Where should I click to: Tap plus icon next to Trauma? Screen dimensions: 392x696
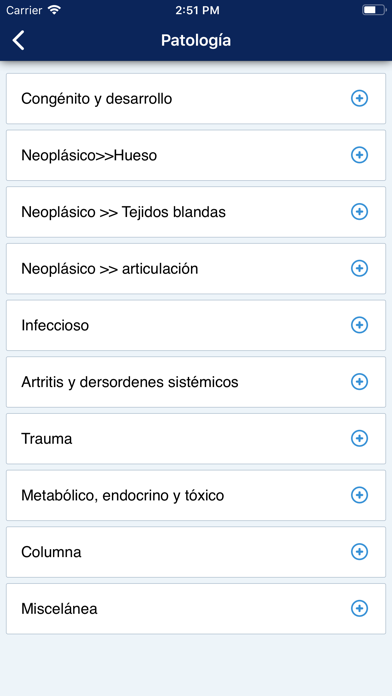pos(359,439)
